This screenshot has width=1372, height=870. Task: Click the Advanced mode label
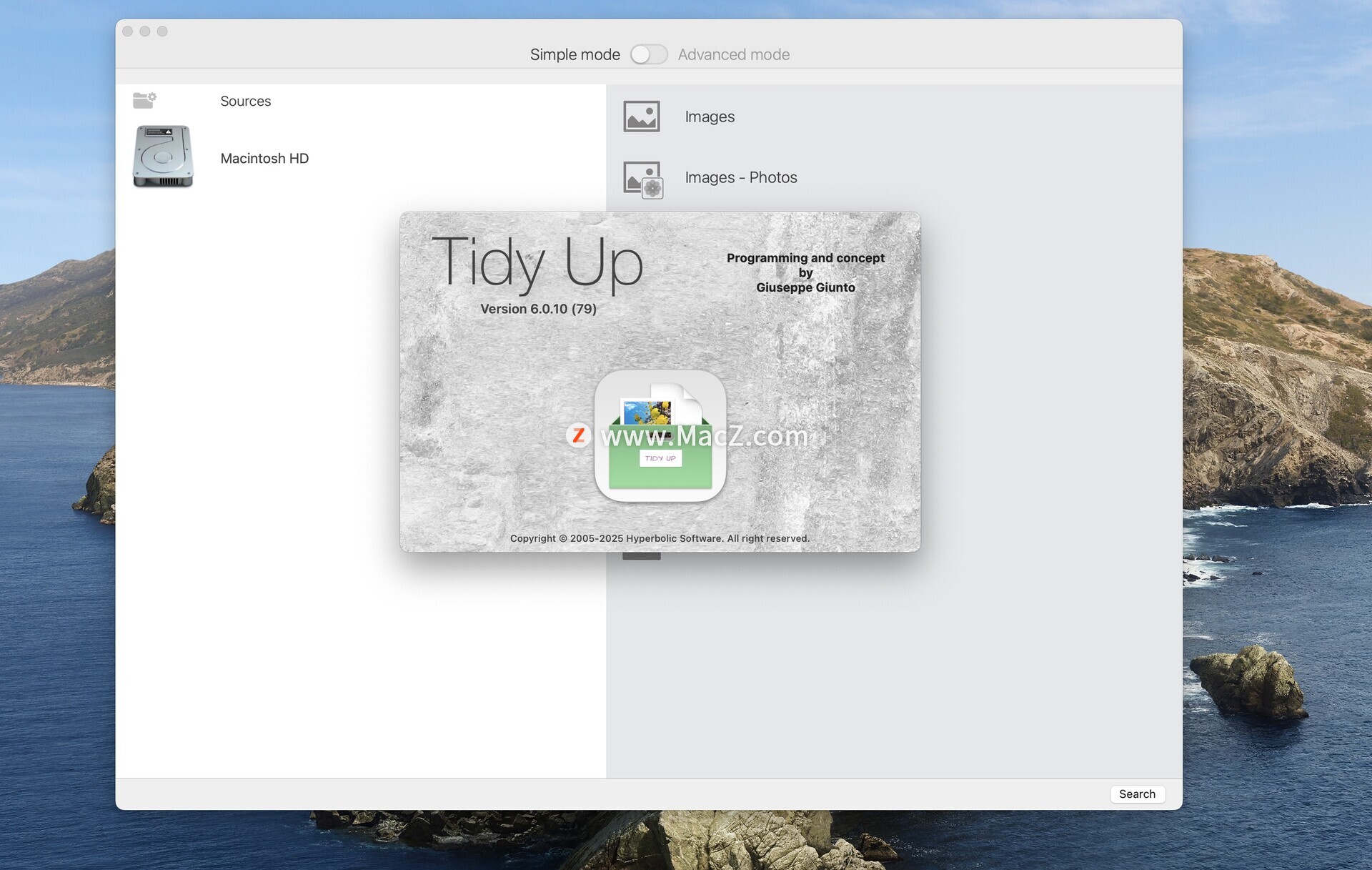[x=733, y=54]
